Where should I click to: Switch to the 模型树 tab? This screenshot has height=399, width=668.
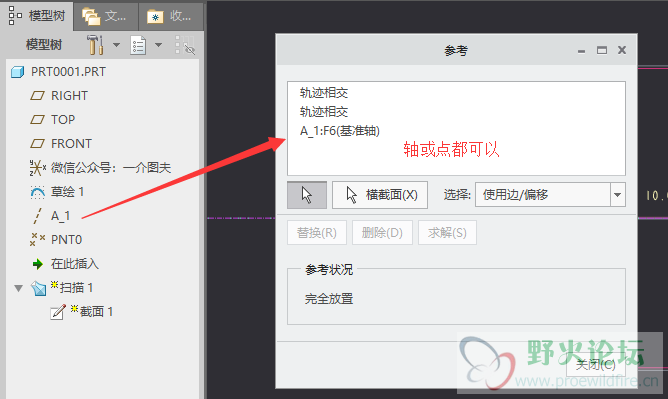pos(37,16)
